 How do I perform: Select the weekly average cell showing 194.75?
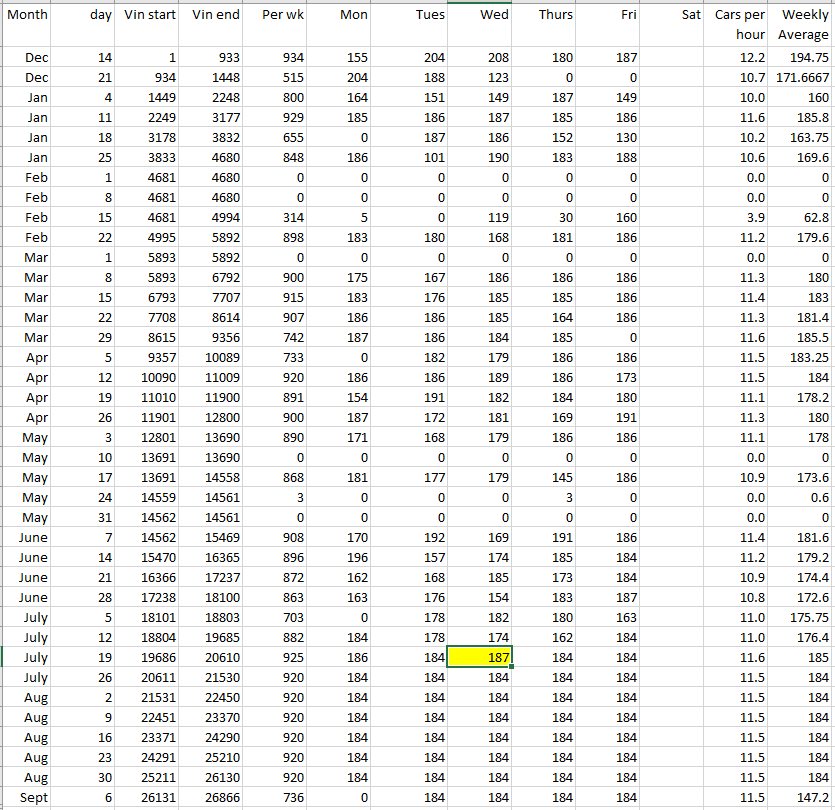(x=803, y=58)
